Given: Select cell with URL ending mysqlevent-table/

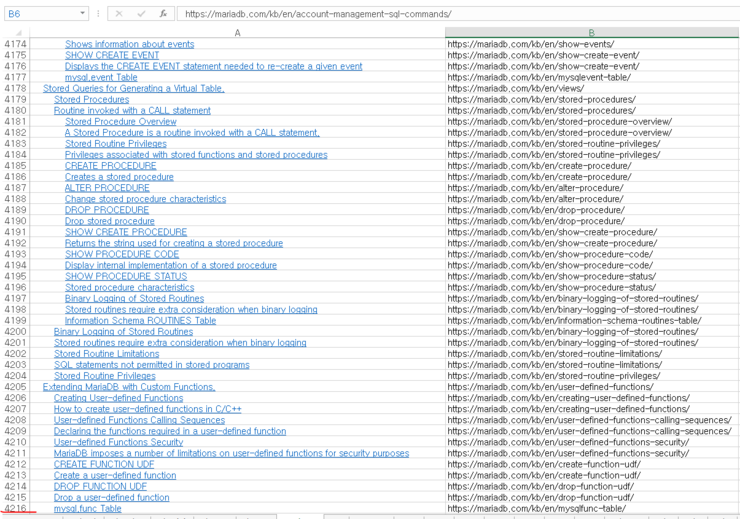Looking at the screenshot, I should (x=592, y=77).
